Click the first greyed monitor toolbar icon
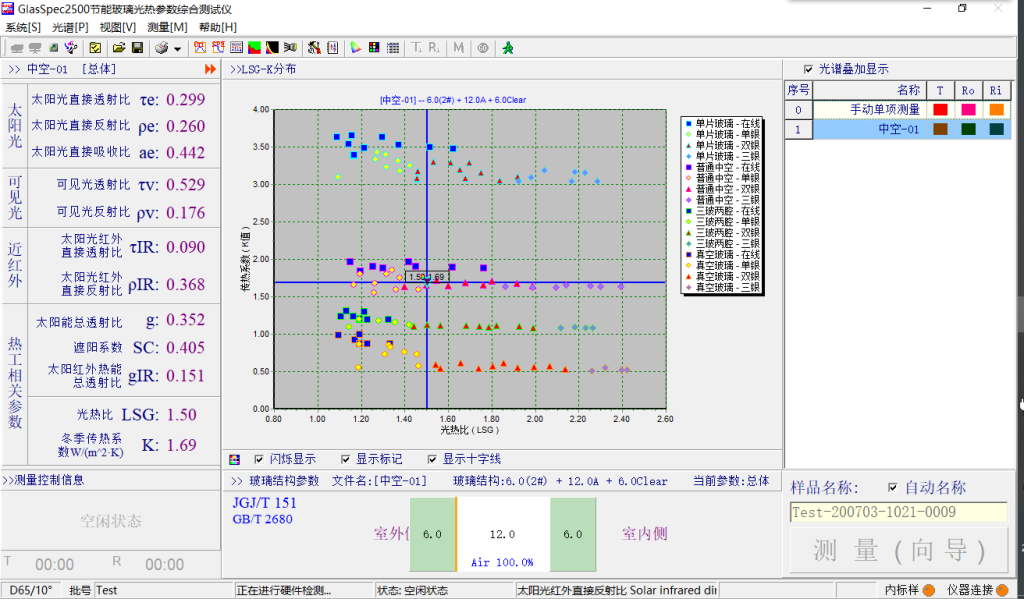Viewport: 1024px width, 599px height. (17, 48)
